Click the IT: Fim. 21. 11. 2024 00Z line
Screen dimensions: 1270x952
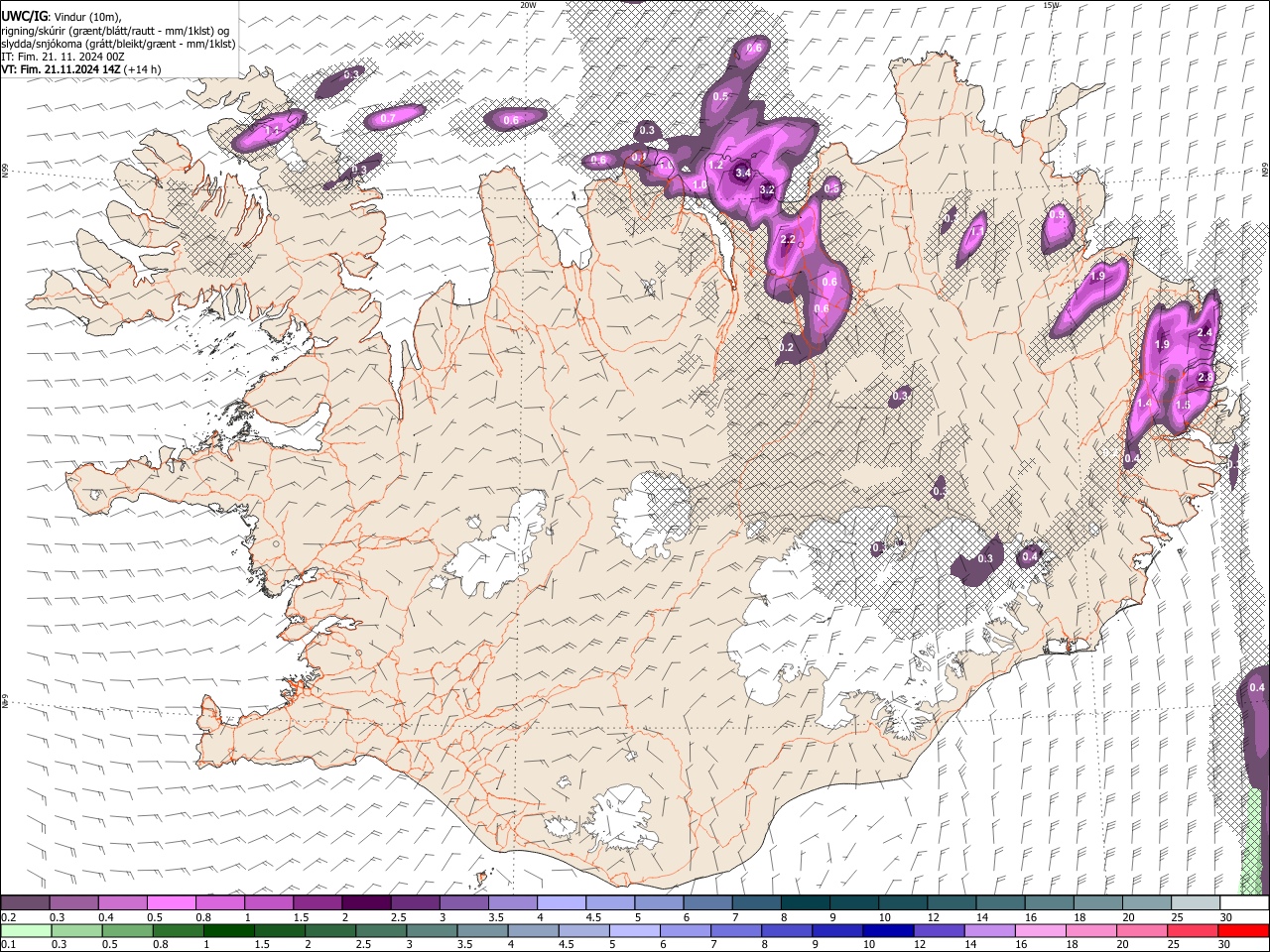63,57
